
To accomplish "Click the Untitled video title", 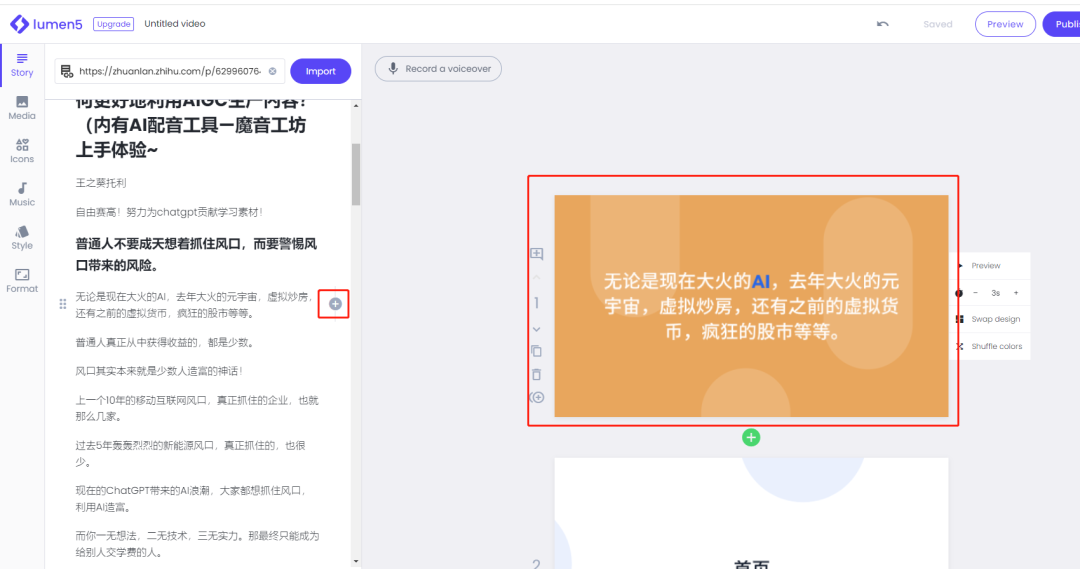I will click(174, 23).
